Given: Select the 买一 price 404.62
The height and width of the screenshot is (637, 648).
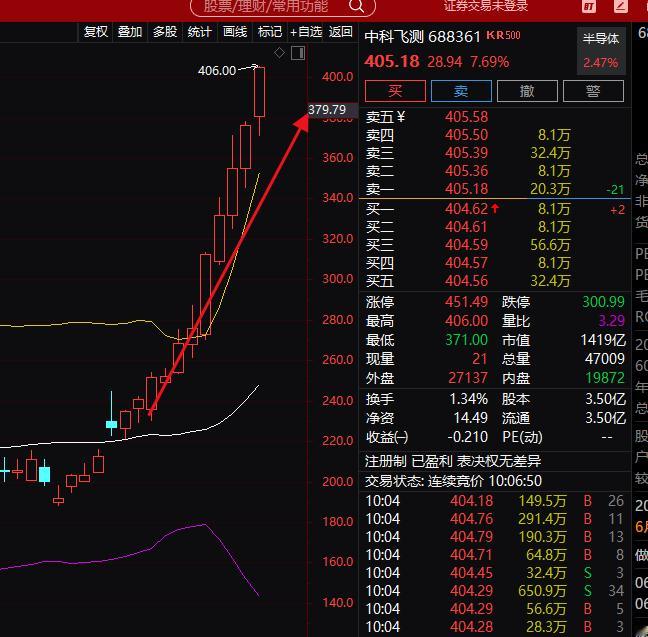Looking at the screenshot, I should pos(467,209).
